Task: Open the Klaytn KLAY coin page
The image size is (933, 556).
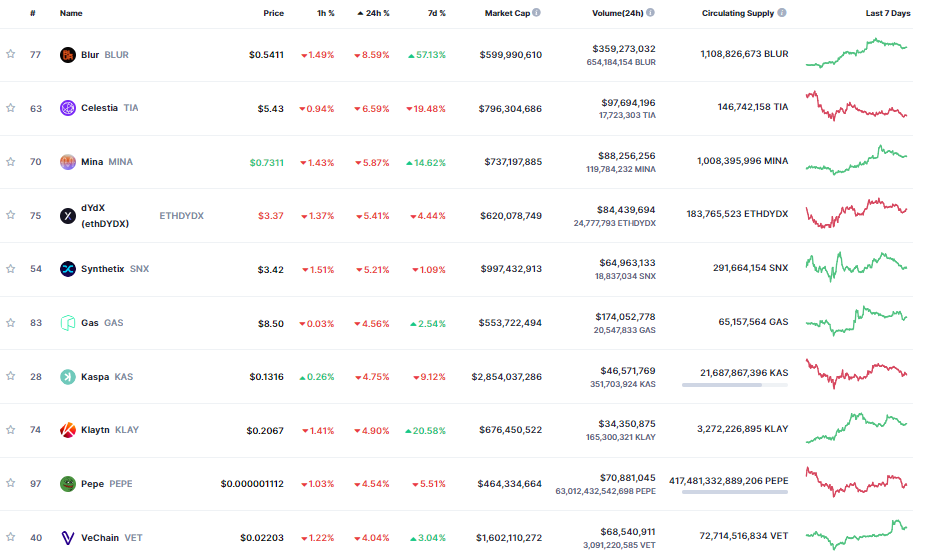Action: (x=110, y=430)
